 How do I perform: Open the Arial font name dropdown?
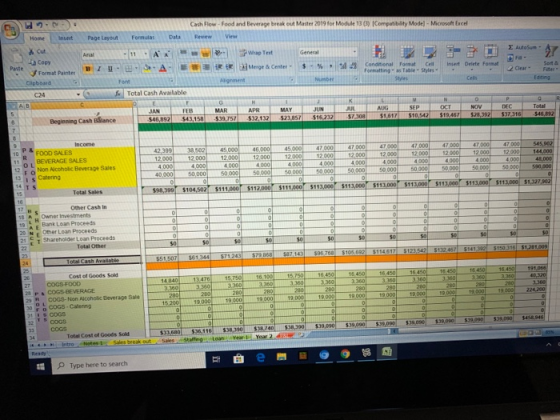[125, 54]
